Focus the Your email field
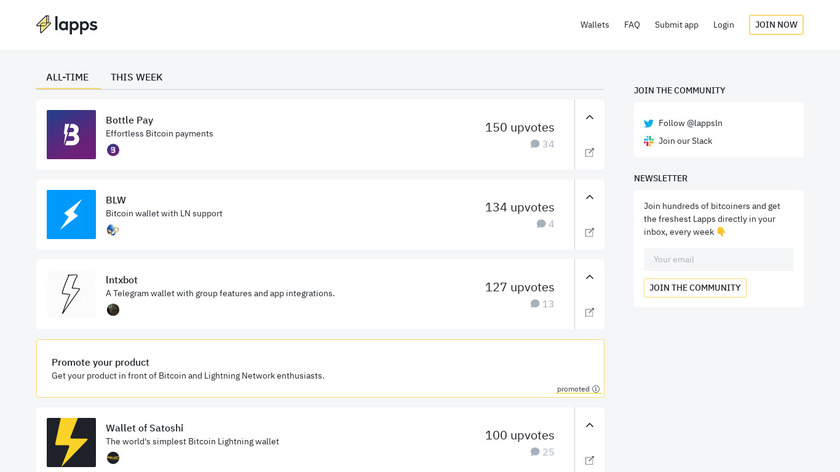 pos(718,259)
